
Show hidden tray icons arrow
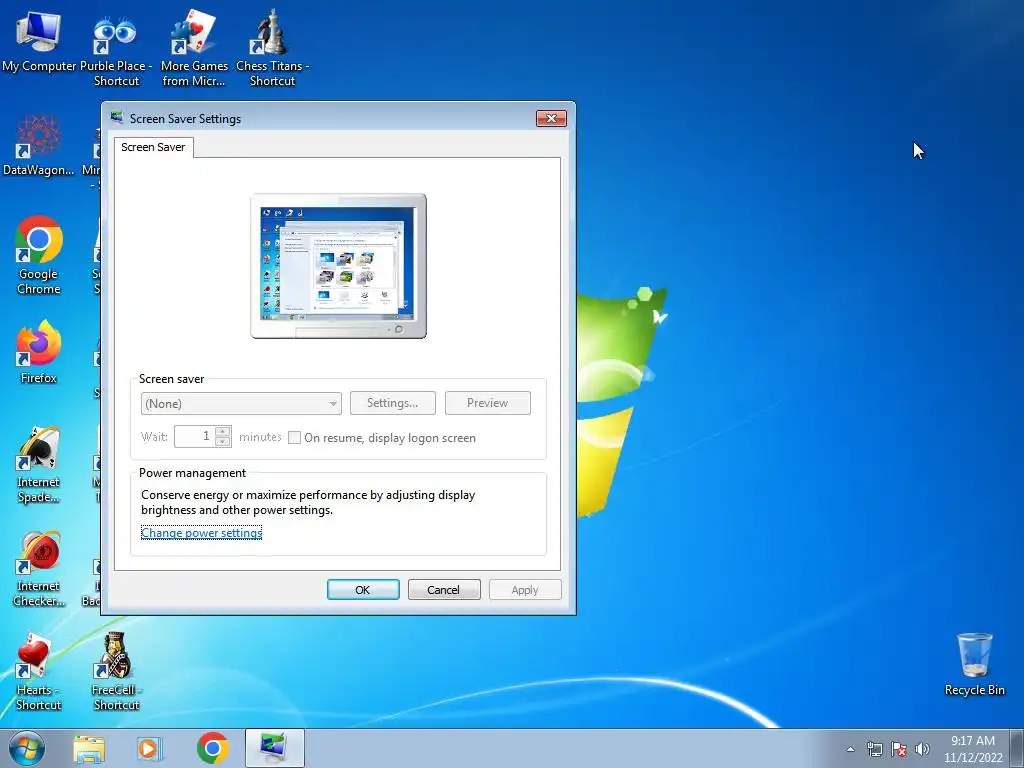click(x=850, y=749)
